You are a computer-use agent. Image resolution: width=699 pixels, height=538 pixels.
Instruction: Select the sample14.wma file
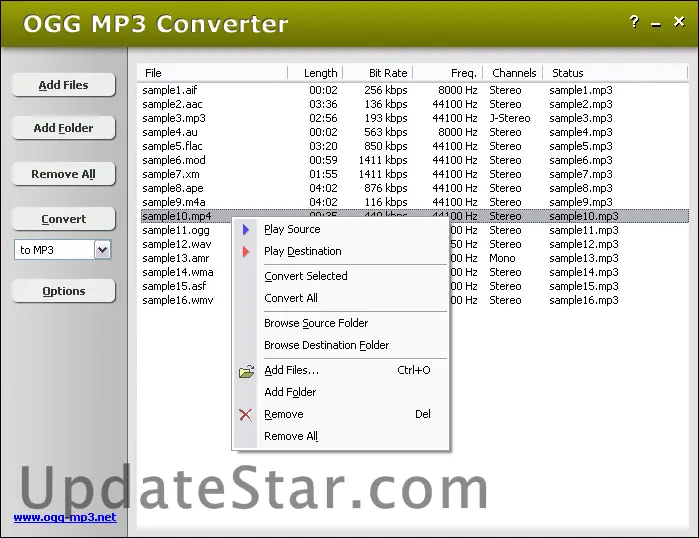coord(177,272)
